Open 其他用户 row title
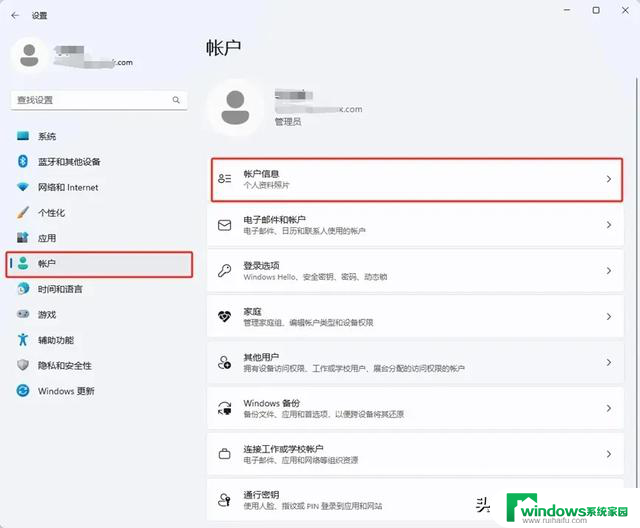The image size is (640, 528). 261,357
